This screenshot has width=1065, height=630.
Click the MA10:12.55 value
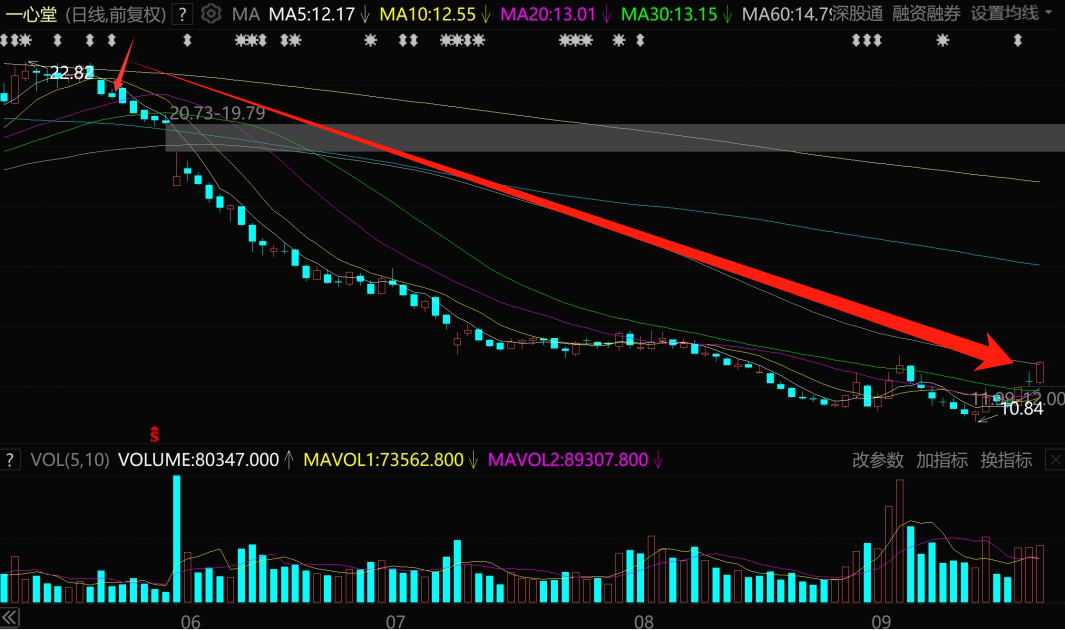[427, 14]
